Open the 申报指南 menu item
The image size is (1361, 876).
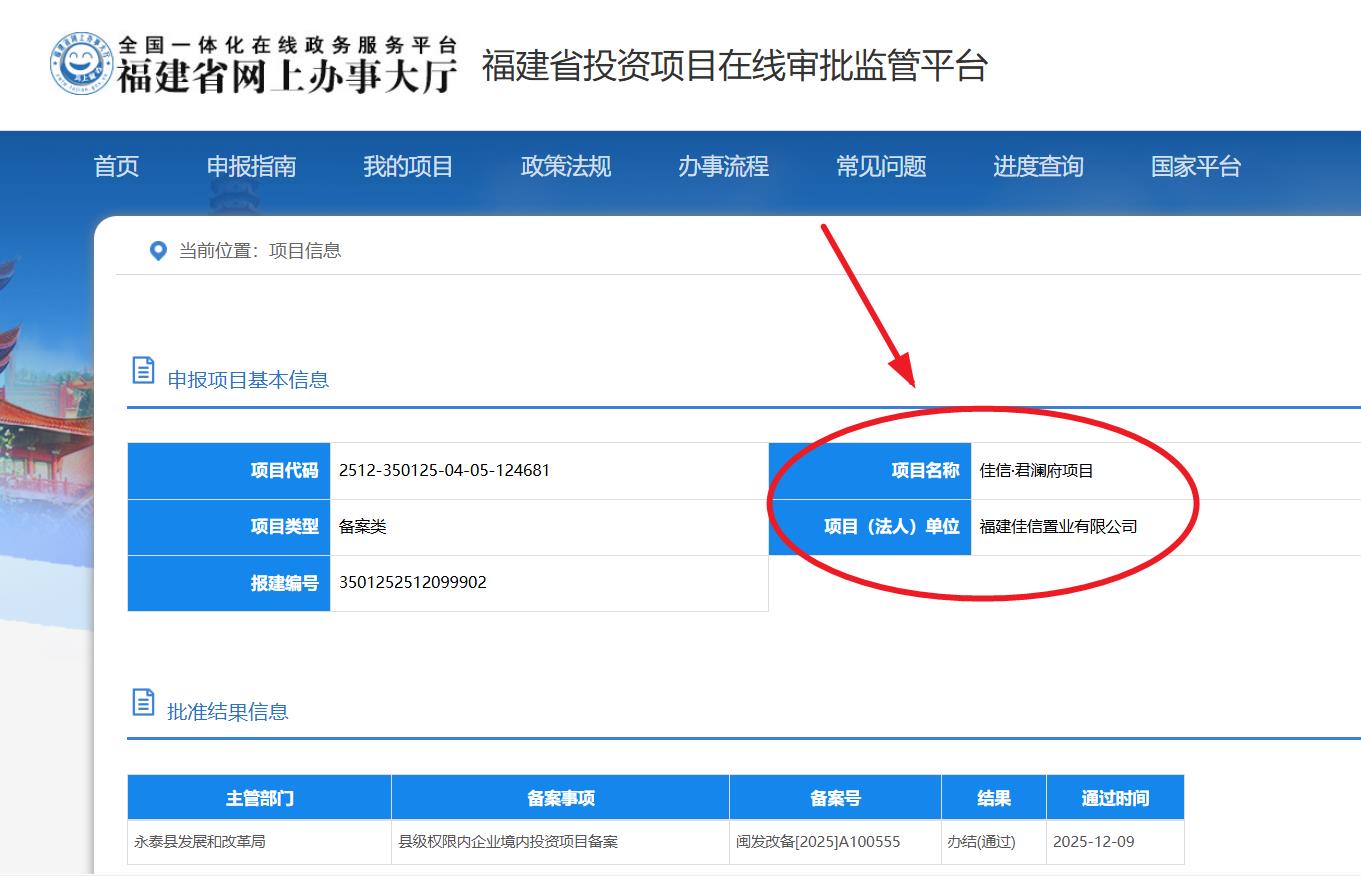click(251, 166)
